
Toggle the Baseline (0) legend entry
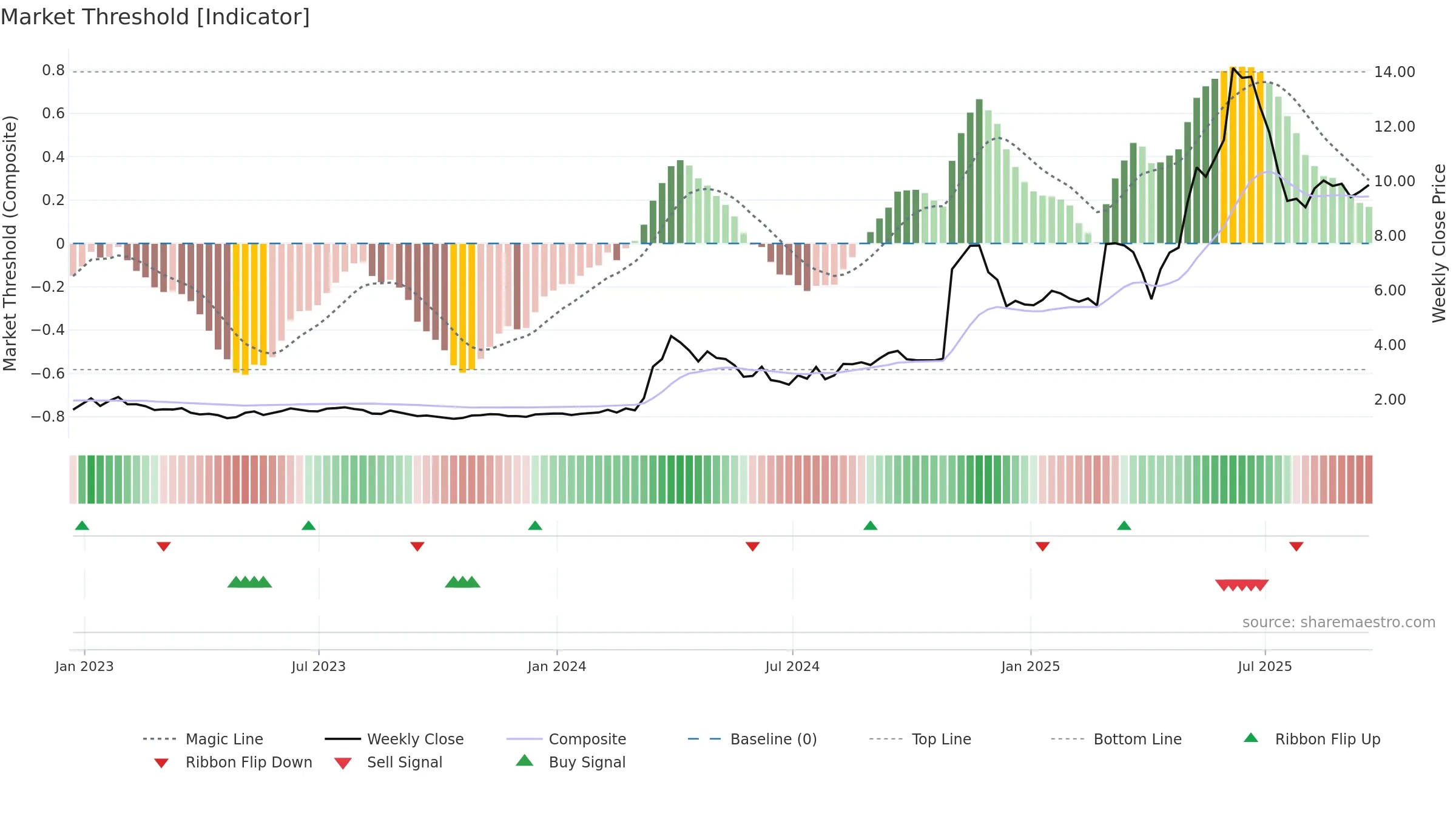pos(752,739)
